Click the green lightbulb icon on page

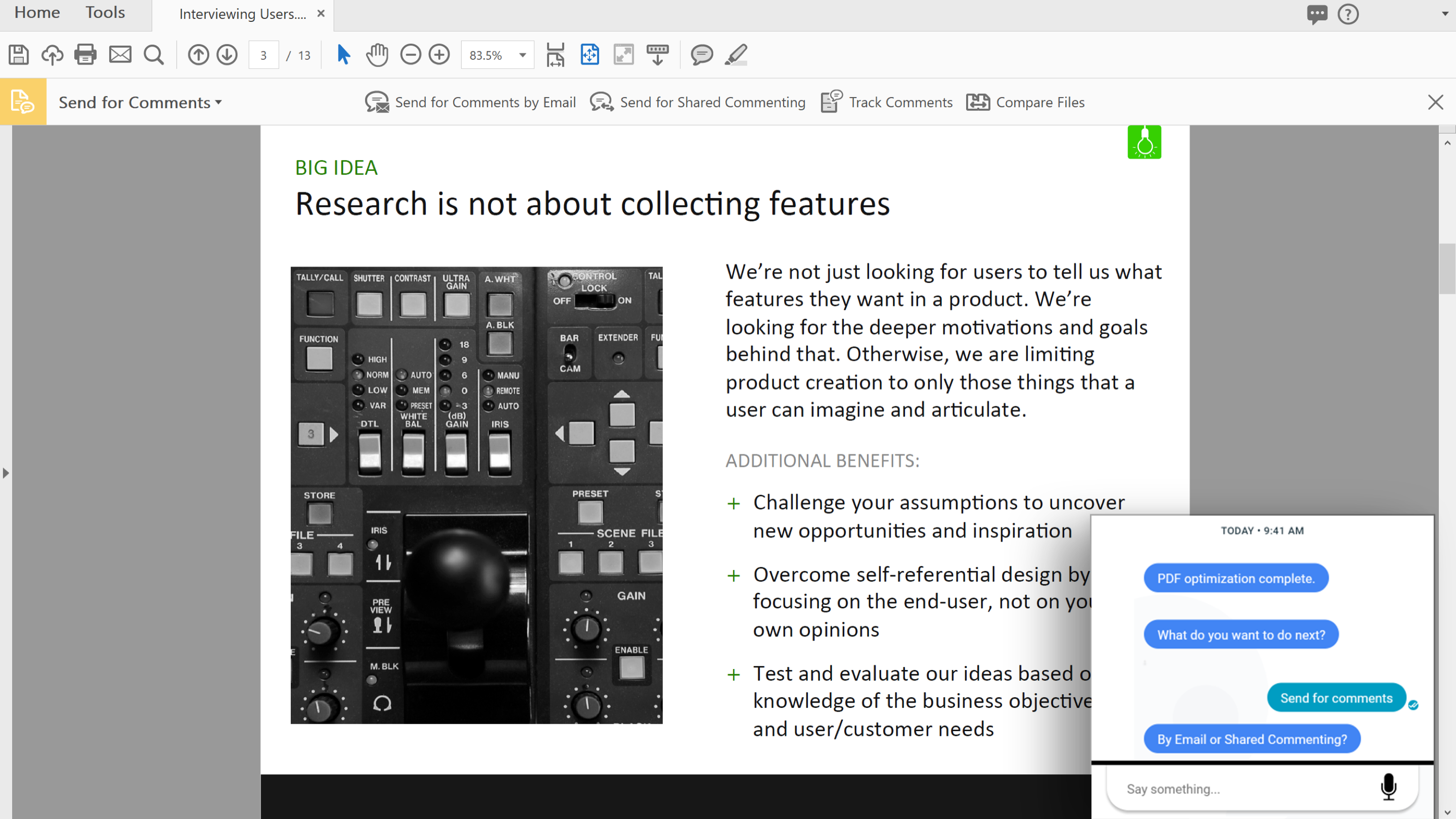pyautogui.click(x=1145, y=142)
